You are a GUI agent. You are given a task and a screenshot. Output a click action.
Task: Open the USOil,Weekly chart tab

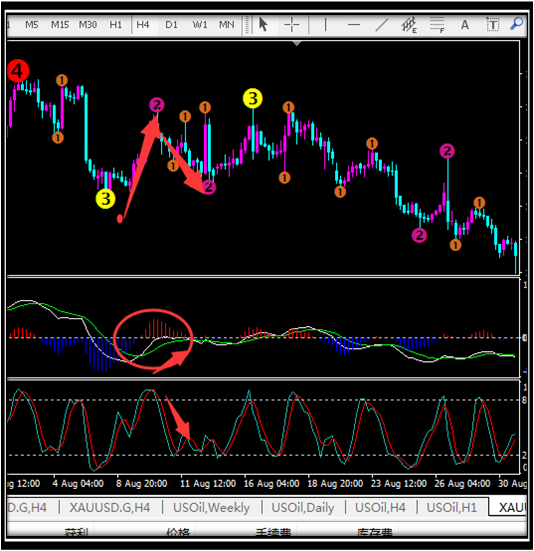(x=211, y=507)
